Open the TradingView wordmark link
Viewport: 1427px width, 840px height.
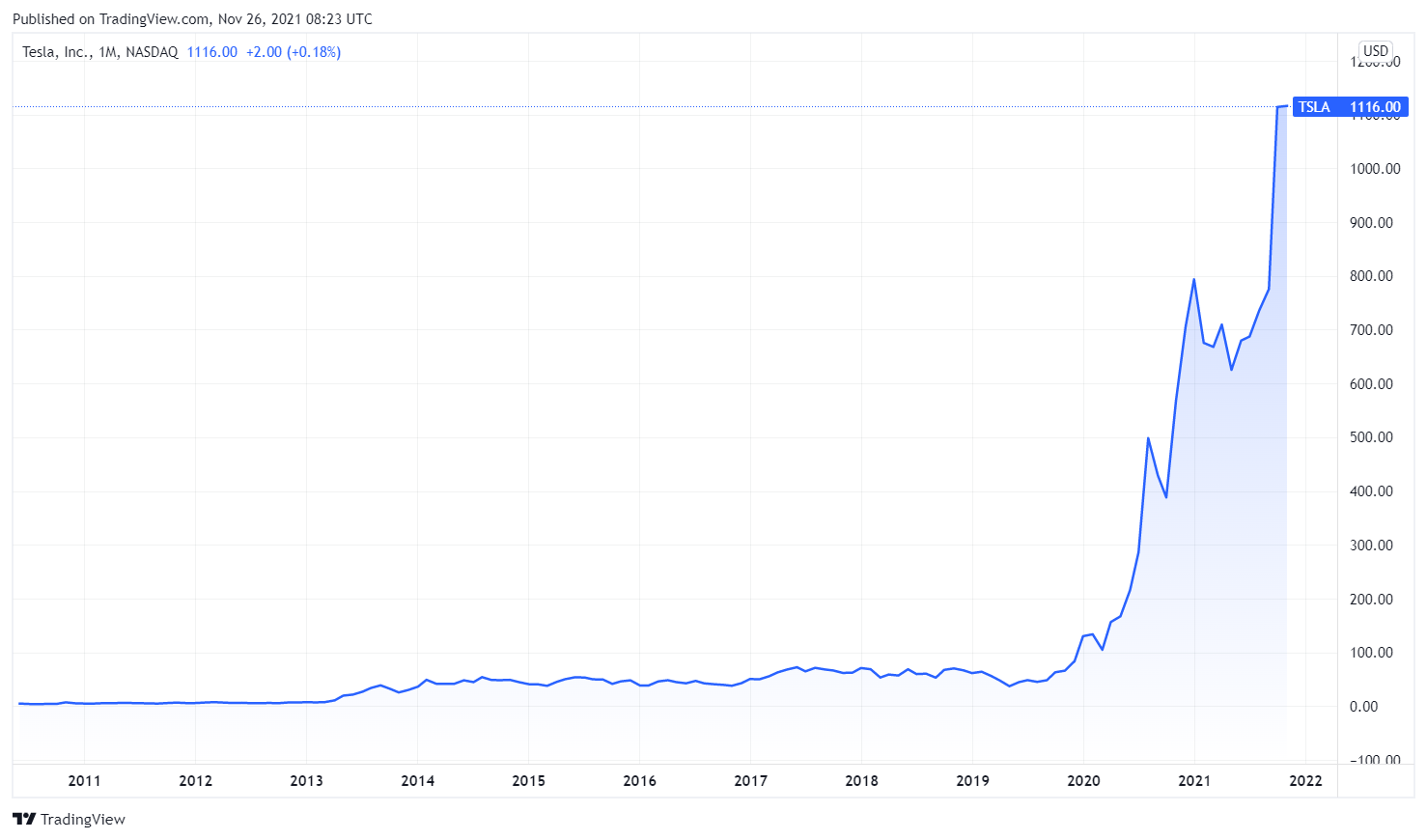coord(83,819)
